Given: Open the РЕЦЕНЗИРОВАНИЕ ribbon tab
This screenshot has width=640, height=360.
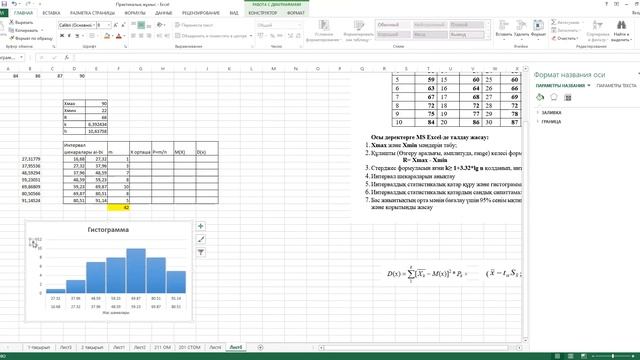Looking at the screenshot, I should (201, 13).
